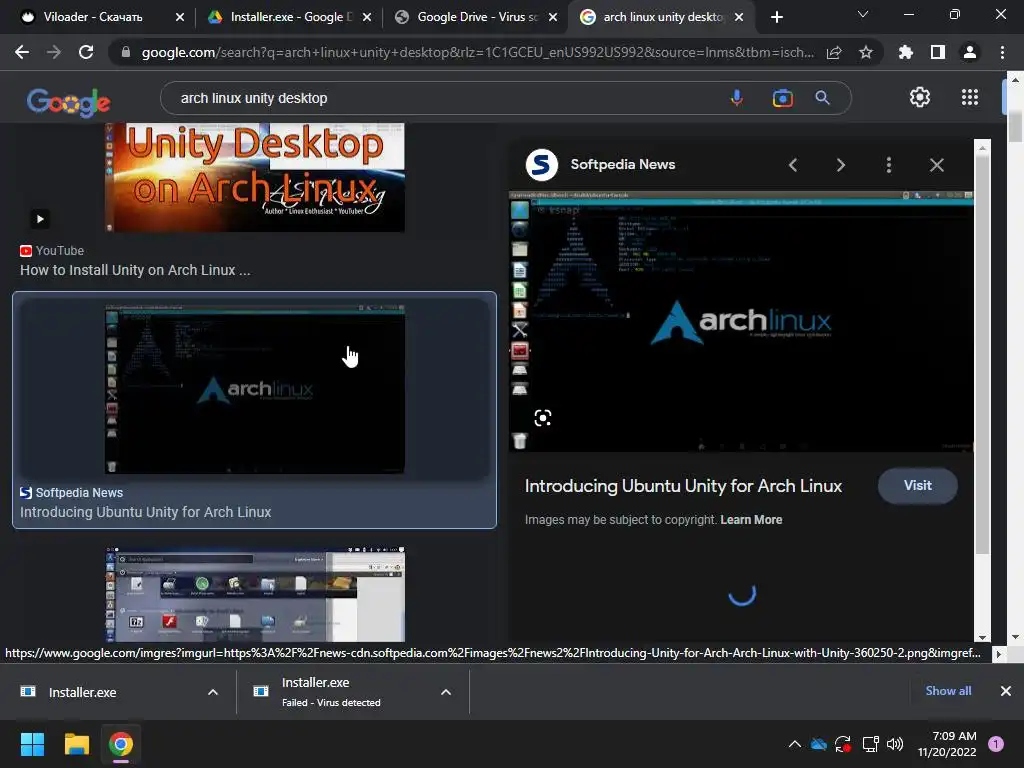This screenshot has width=1024, height=768.
Task: Close the Softpedia image preview panel
Action: coord(936,165)
